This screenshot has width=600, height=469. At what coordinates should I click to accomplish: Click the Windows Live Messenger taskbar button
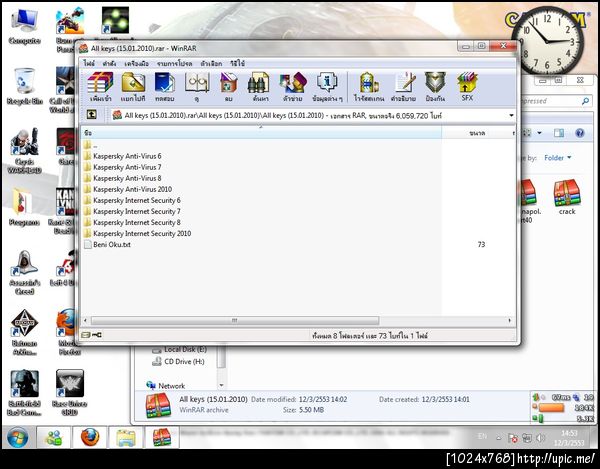point(54,437)
